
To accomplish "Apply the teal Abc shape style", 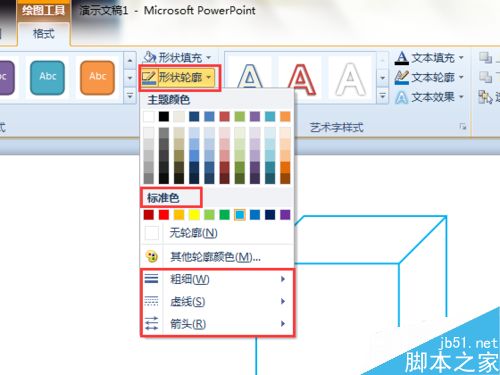I will pyautogui.click(x=47, y=77).
